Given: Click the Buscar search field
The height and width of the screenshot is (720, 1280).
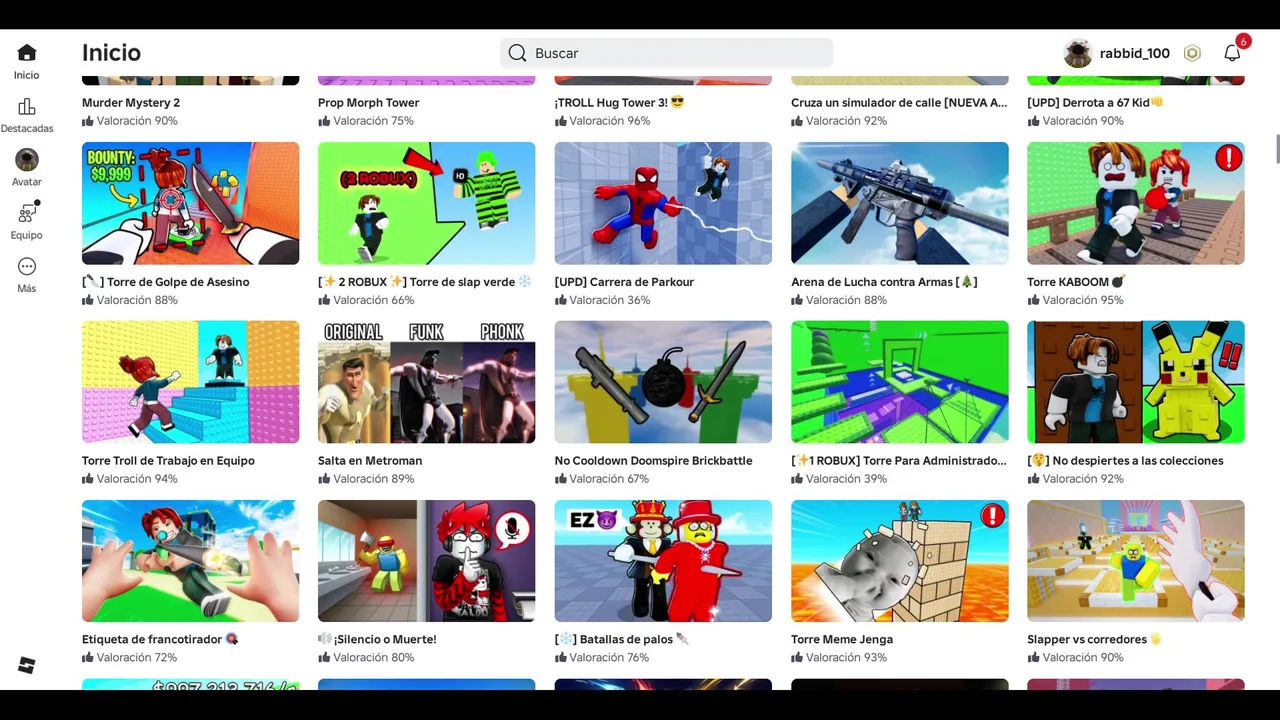Looking at the screenshot, I should (x=666, y=53).
